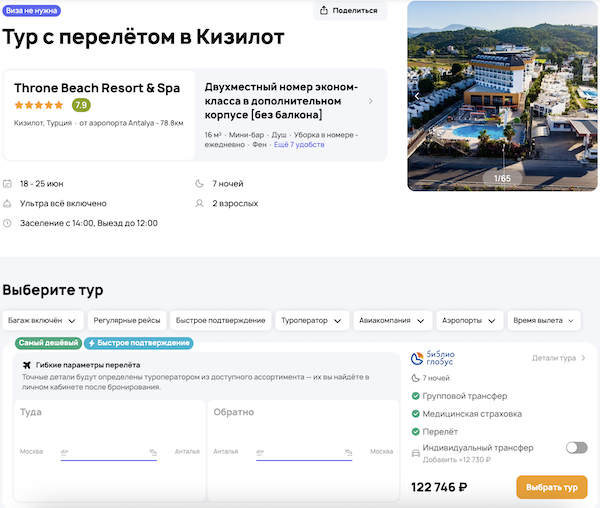Toggle the Регулярные рейсы filter chip
Viewport: 600px width, 508px height.
point(127,320)
